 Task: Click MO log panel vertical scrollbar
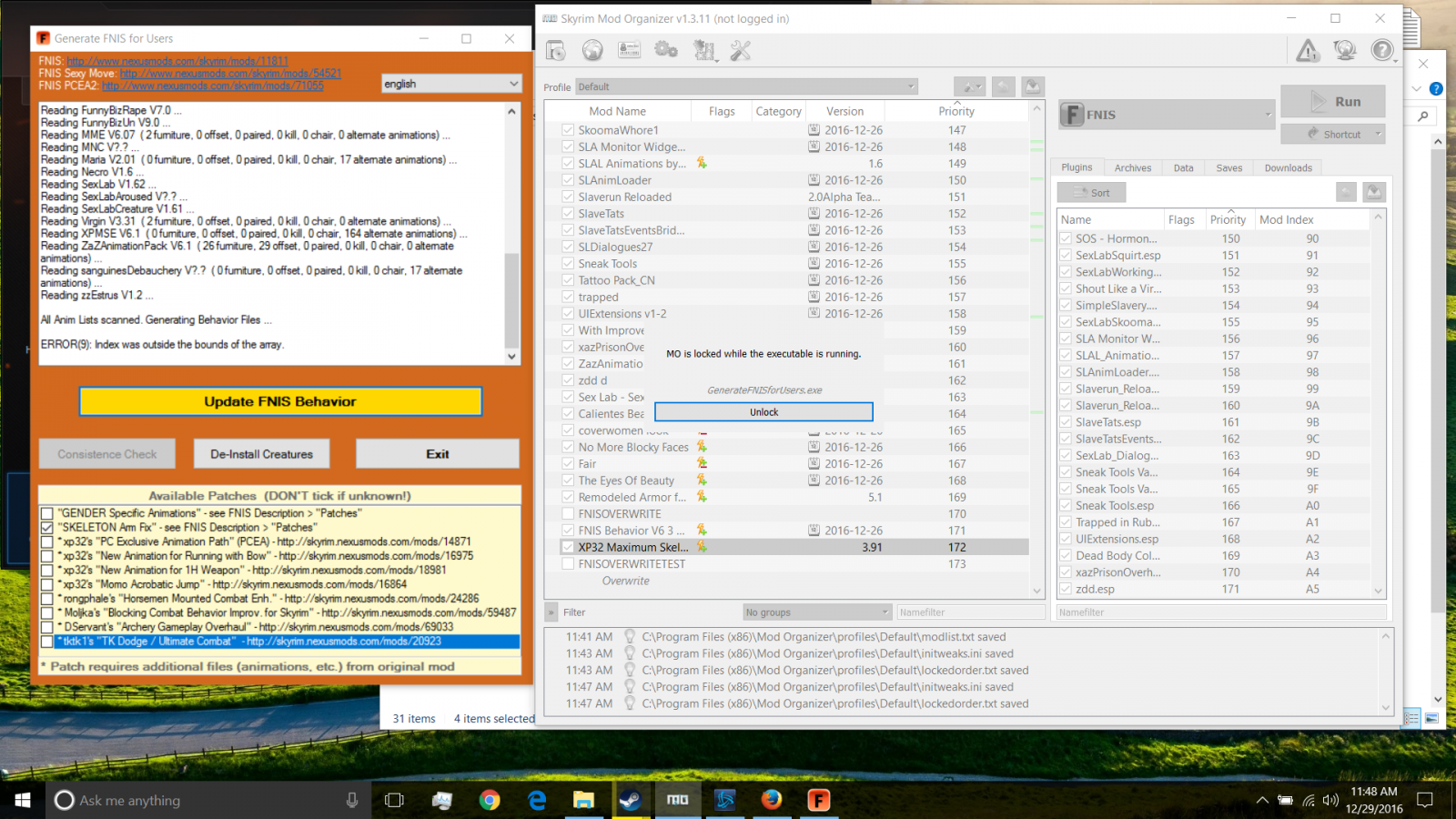click(x=1386, y=671)
